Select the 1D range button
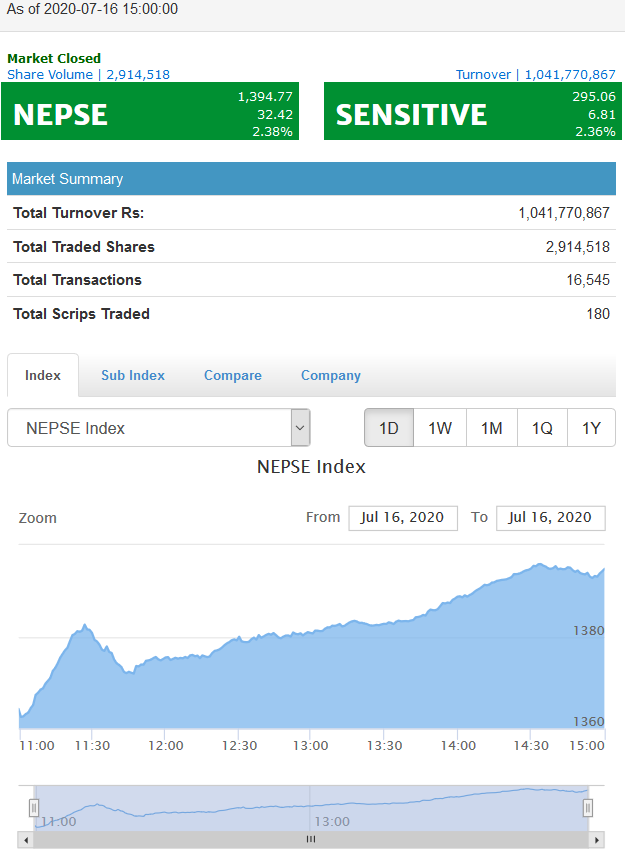 [x=389, y=427]
